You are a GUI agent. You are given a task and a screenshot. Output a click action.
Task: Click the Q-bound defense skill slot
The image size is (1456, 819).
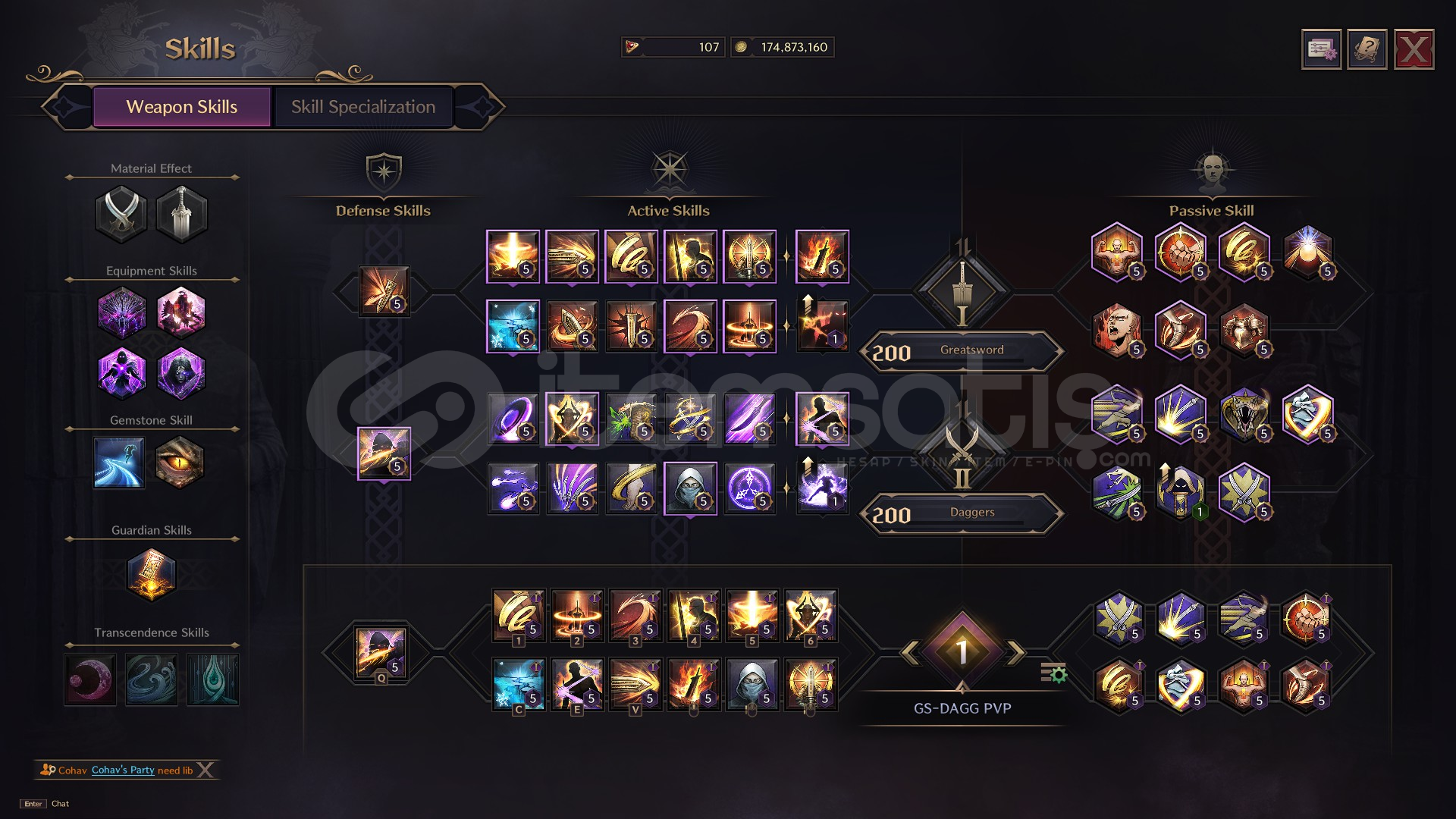pyautogui.click(x=381, y=652)
